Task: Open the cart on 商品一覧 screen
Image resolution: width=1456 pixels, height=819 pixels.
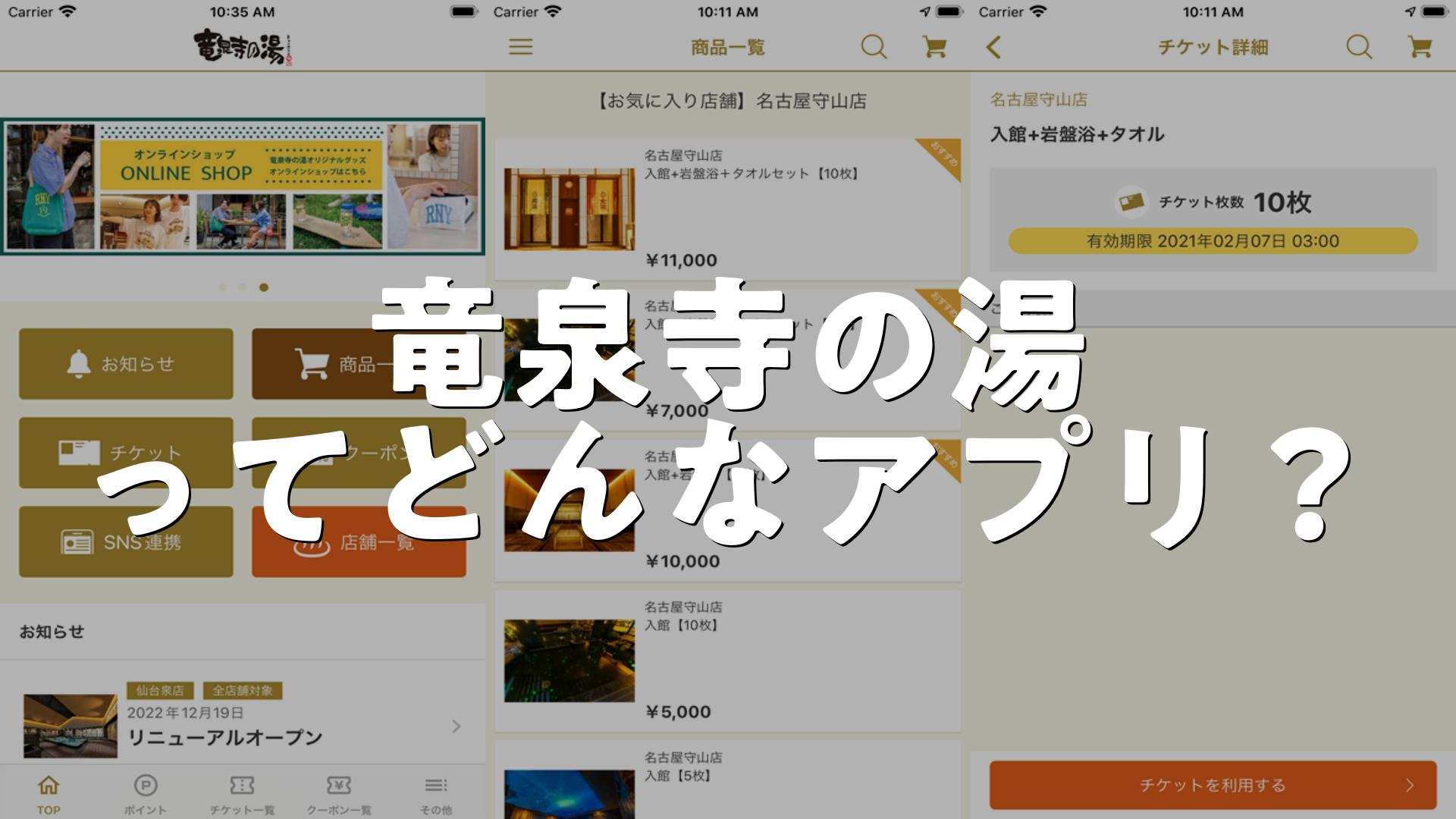Action: [934, 47]
